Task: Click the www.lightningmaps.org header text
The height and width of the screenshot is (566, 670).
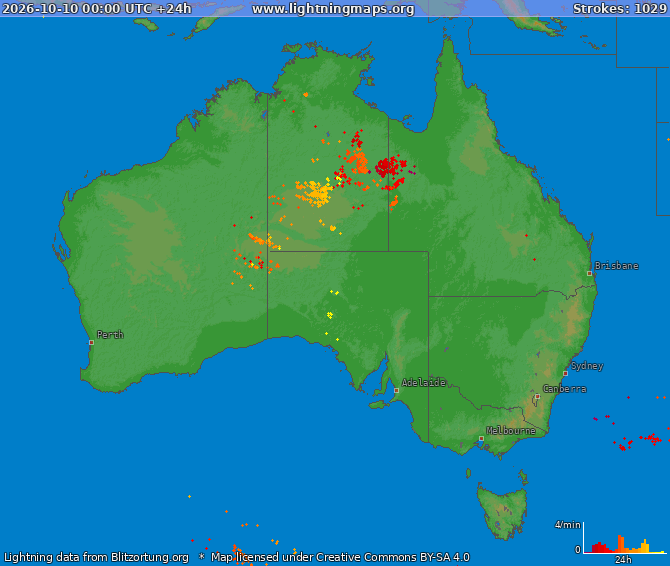Action: pos(333,9)
